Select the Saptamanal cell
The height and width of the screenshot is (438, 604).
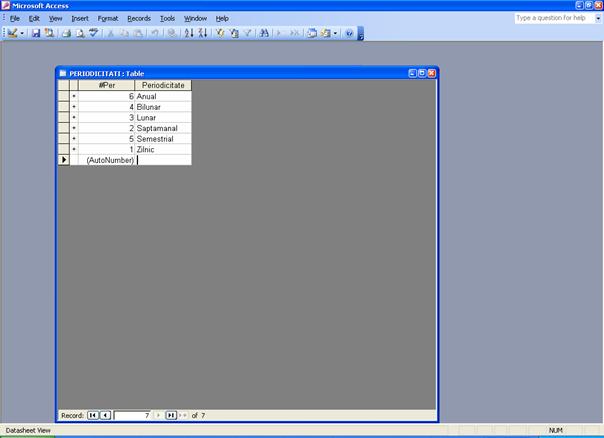pos(162,128)
